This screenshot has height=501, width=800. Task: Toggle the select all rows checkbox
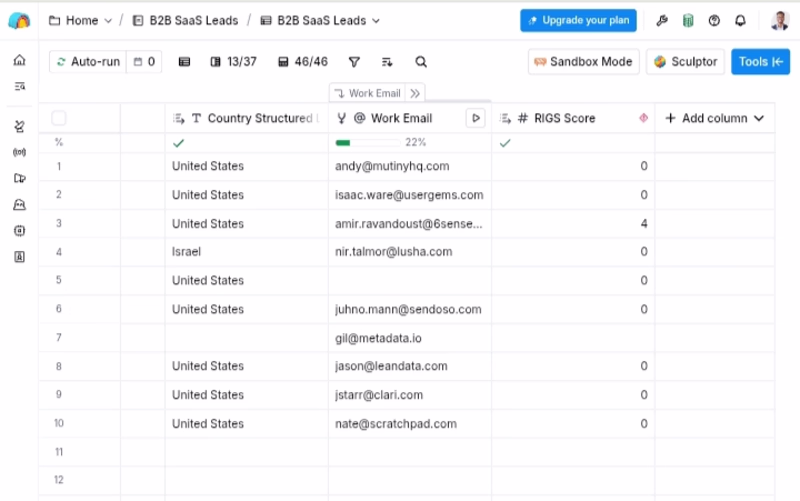point(59,118)
